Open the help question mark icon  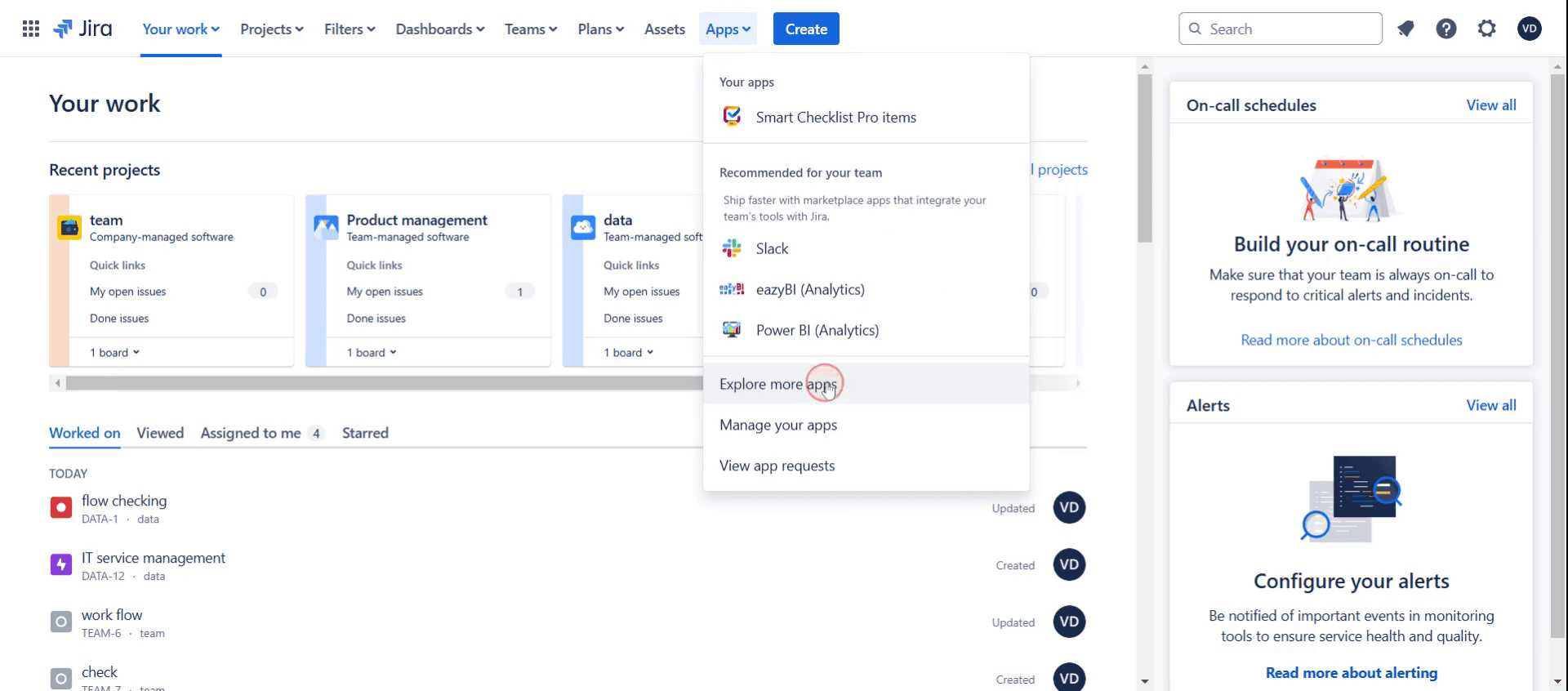click(1446, 29)
